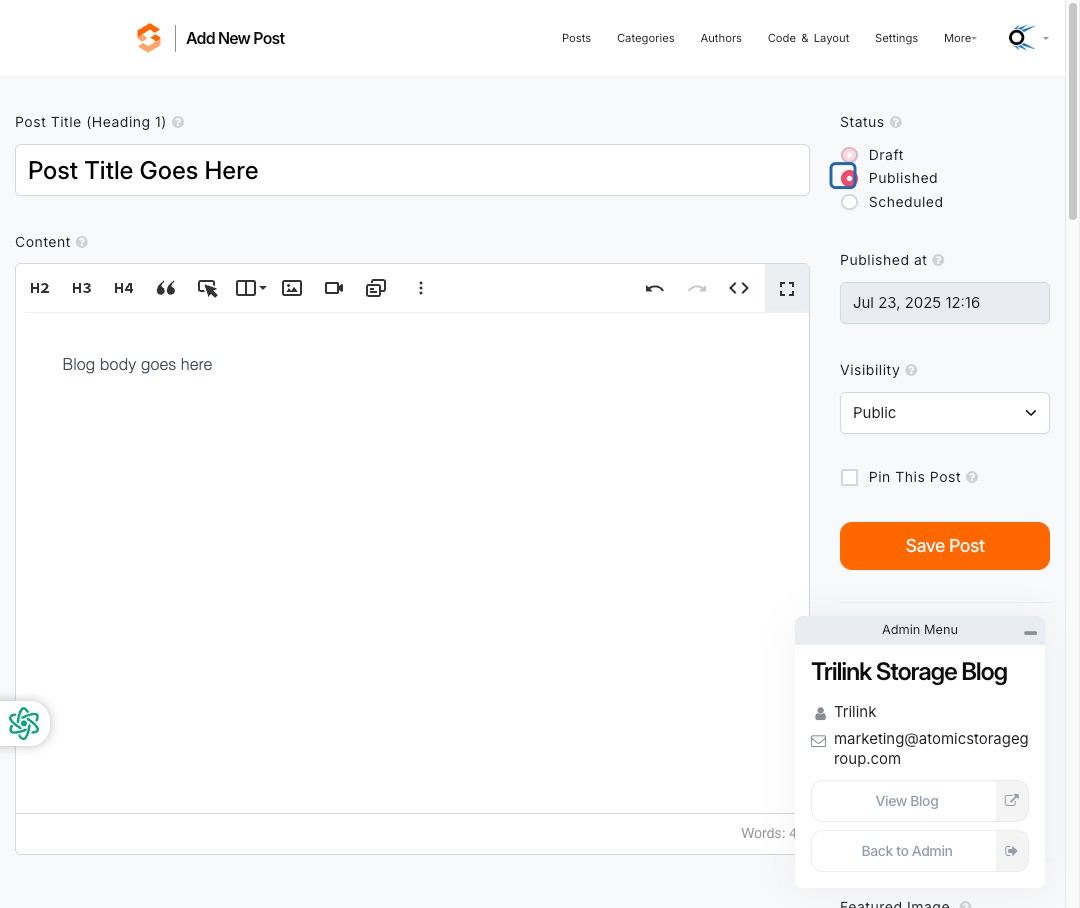The width and height of the screenshot is (1080, 908).
Task: Insert an H3 heading
Action: pos(81,288)
